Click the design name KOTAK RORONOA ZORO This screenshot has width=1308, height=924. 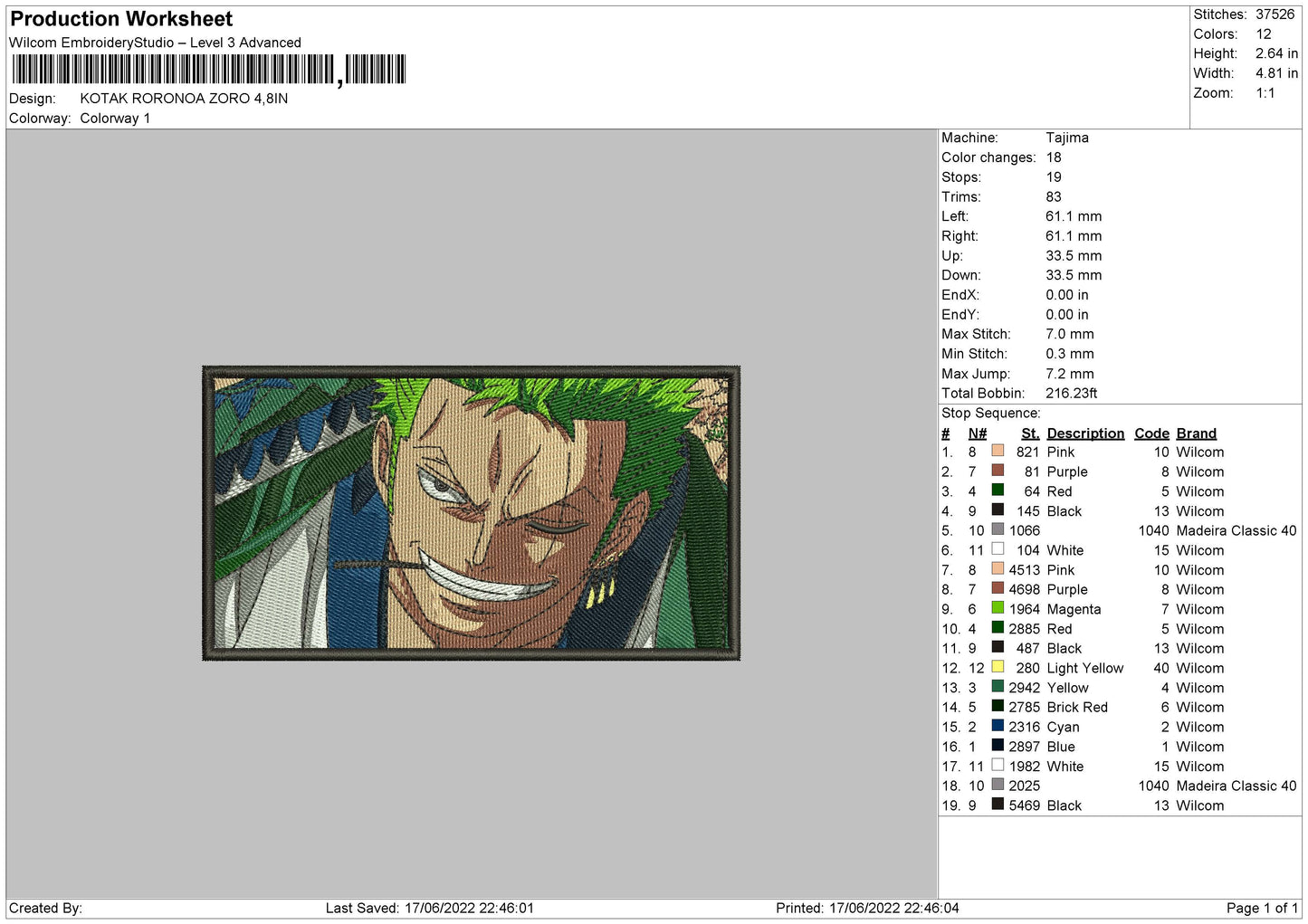click(x=184, y=99)
